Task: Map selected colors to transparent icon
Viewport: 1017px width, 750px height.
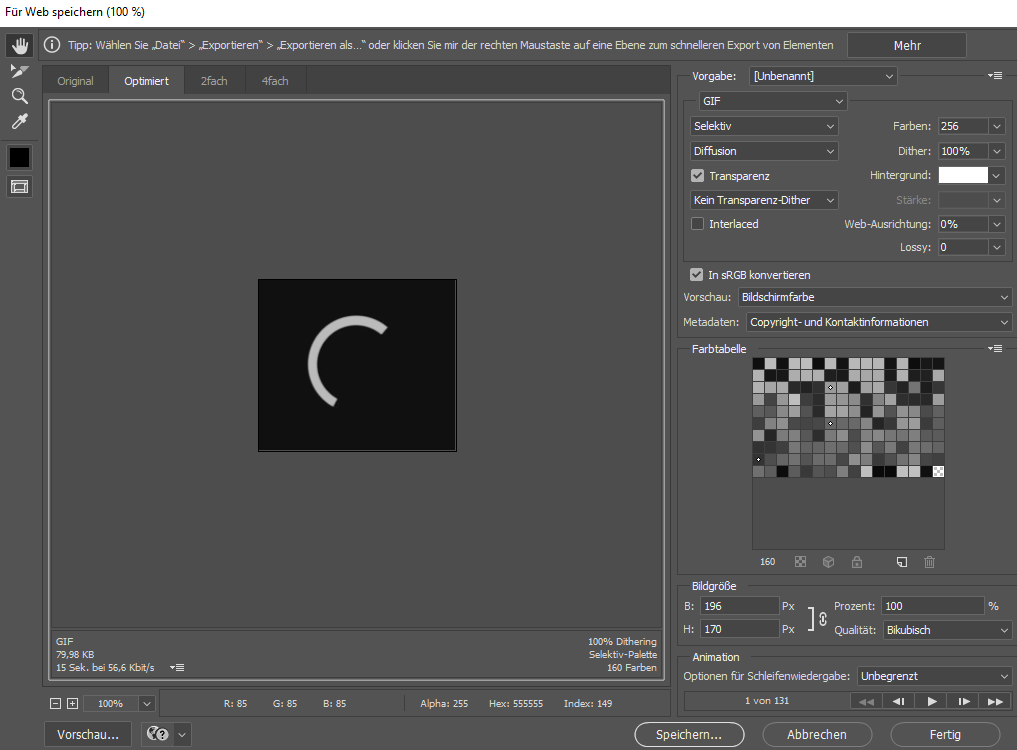Action: [800, 562]
